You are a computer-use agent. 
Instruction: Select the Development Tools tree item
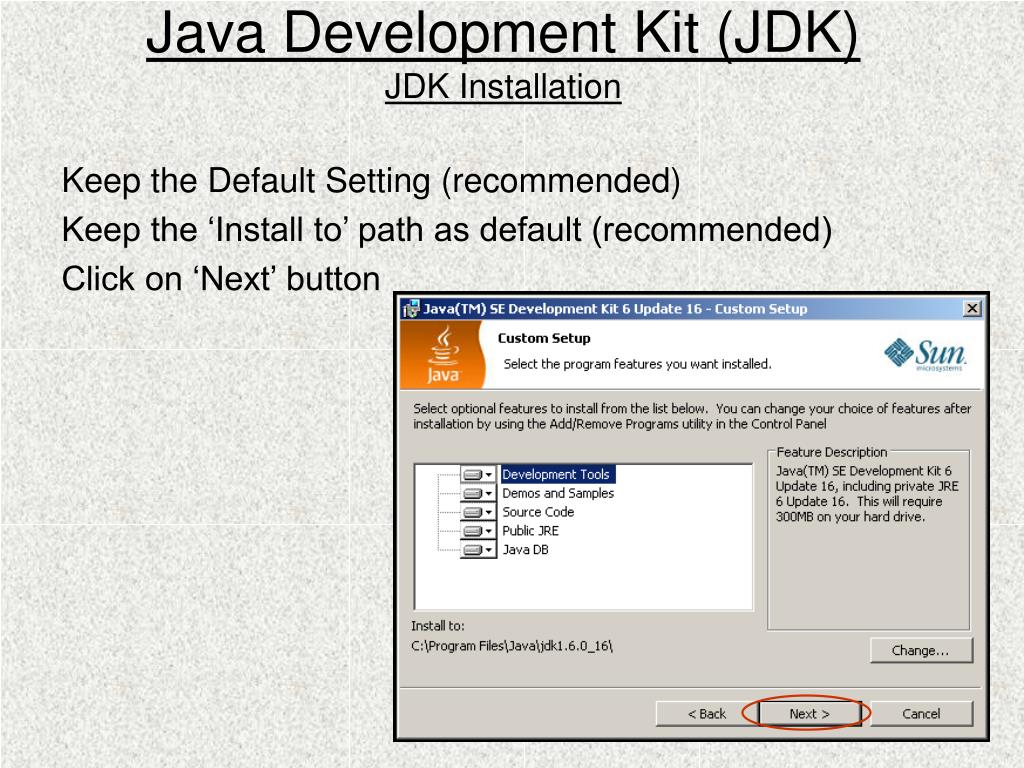pyautogui.click(x=557, y=474)
